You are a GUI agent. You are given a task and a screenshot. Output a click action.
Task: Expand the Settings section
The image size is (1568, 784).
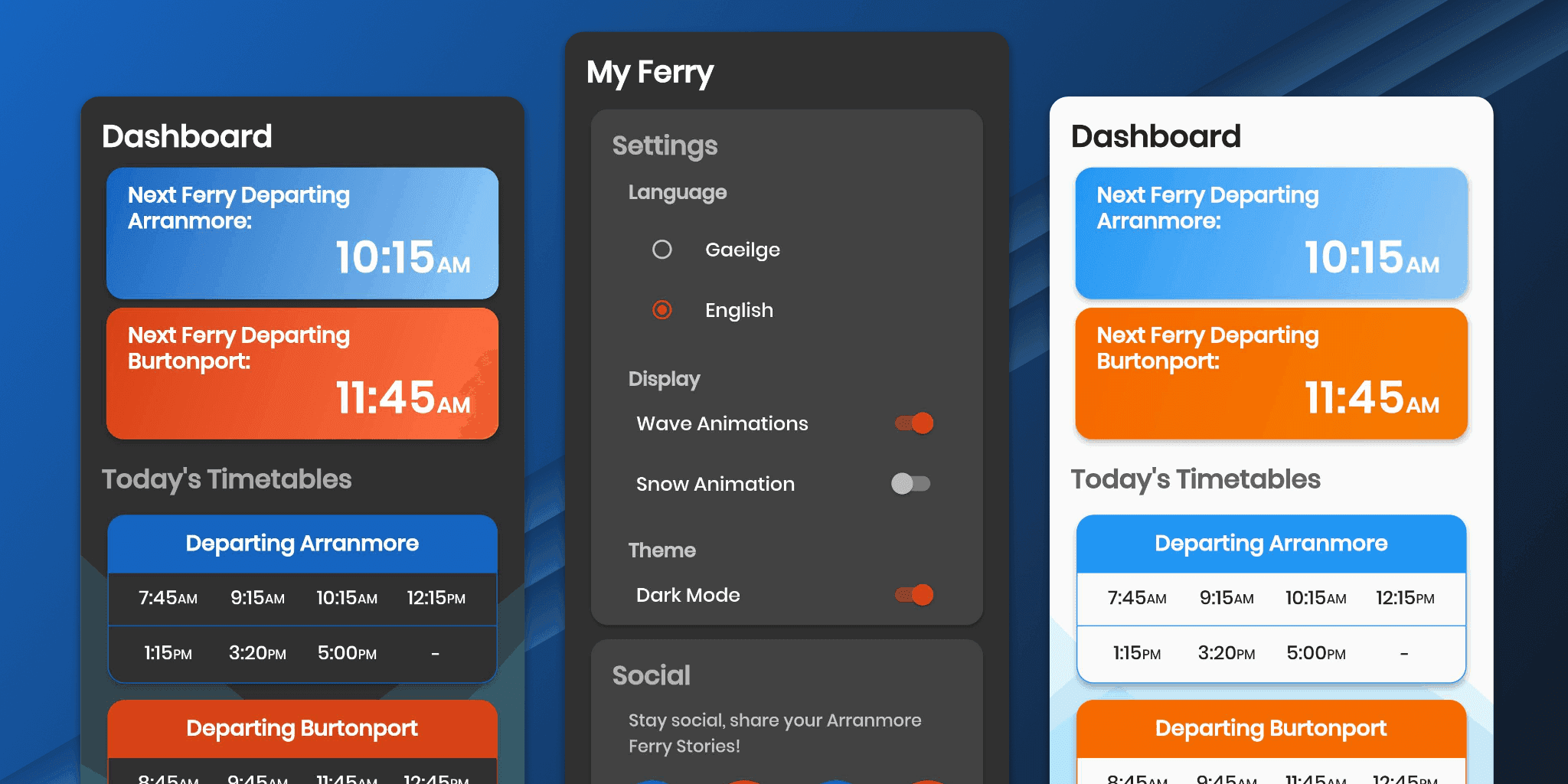665,145
